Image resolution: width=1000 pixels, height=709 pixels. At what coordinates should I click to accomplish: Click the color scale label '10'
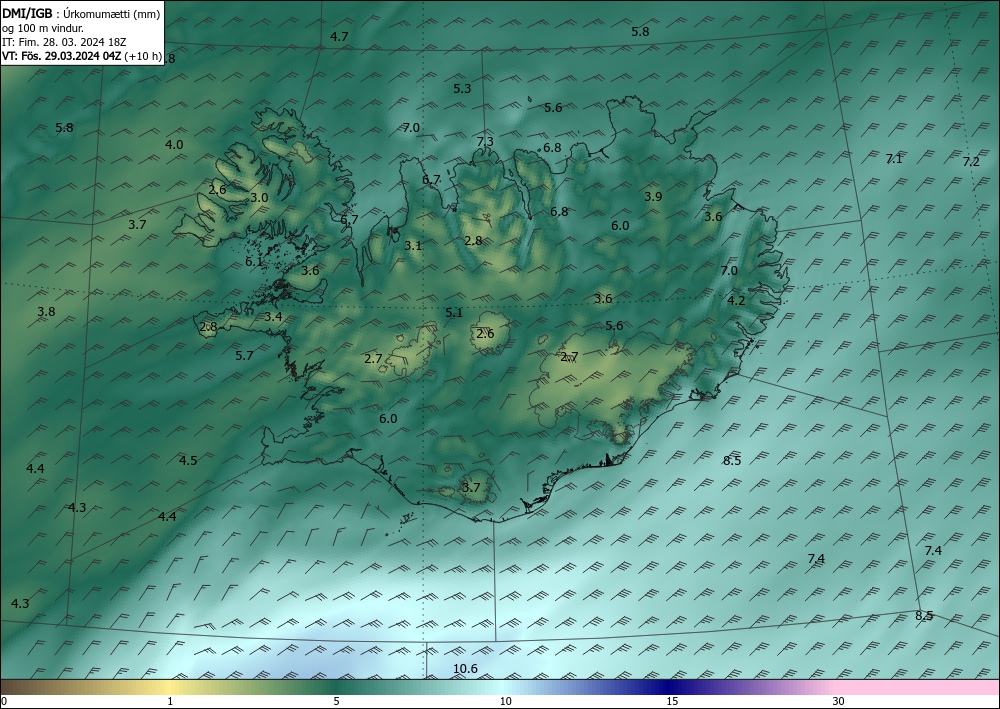coord(505,701)
